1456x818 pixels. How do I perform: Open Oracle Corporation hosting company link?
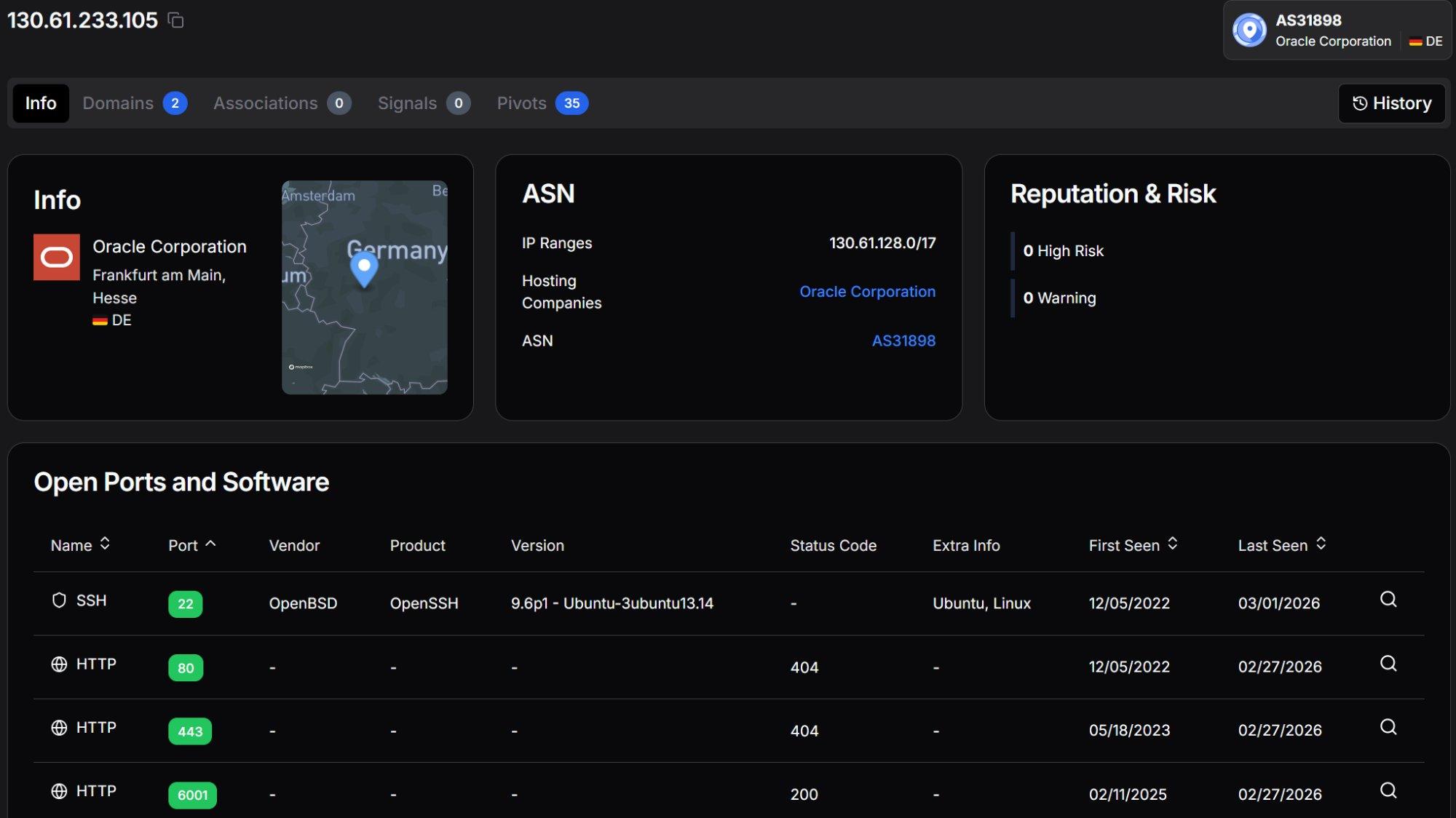pos(866,292)
